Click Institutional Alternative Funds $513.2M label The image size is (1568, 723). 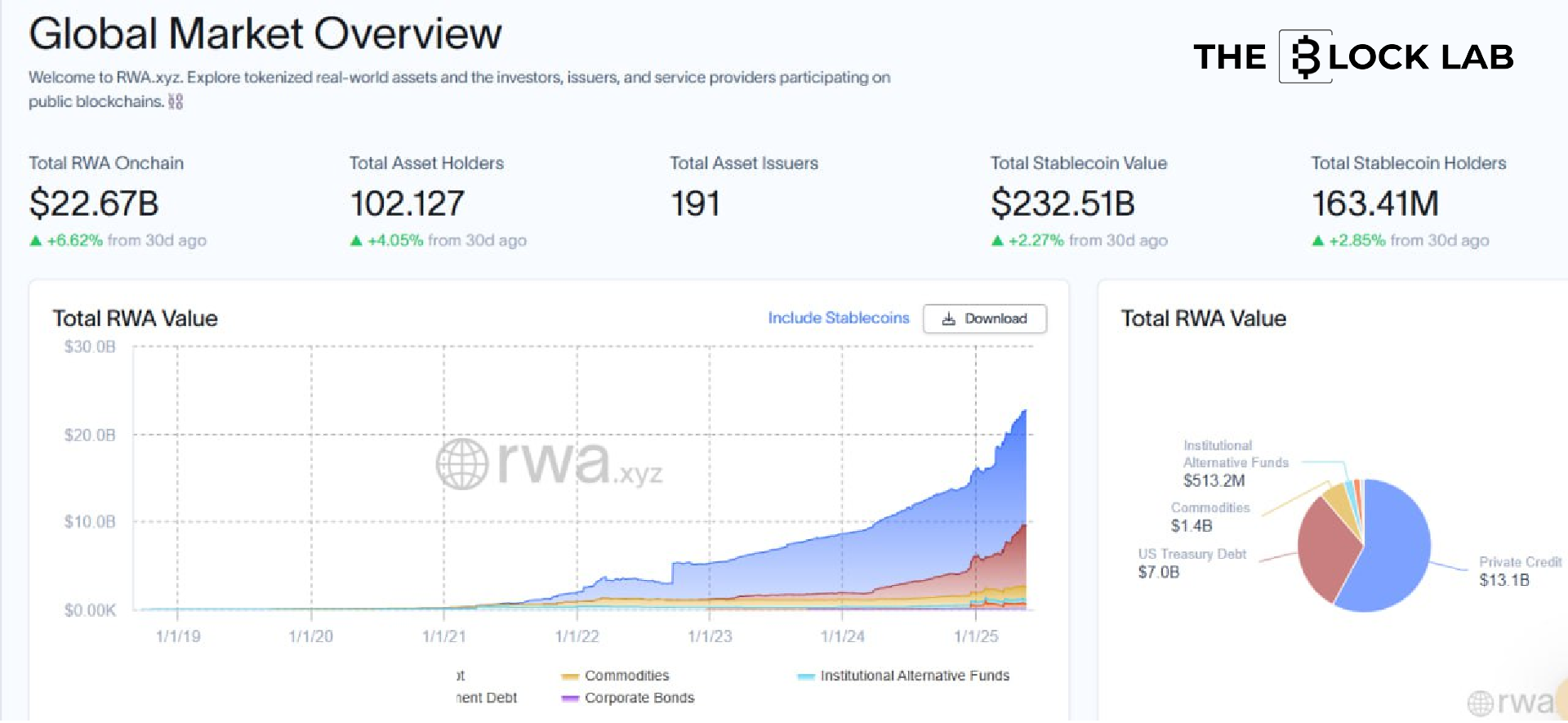1236,463
